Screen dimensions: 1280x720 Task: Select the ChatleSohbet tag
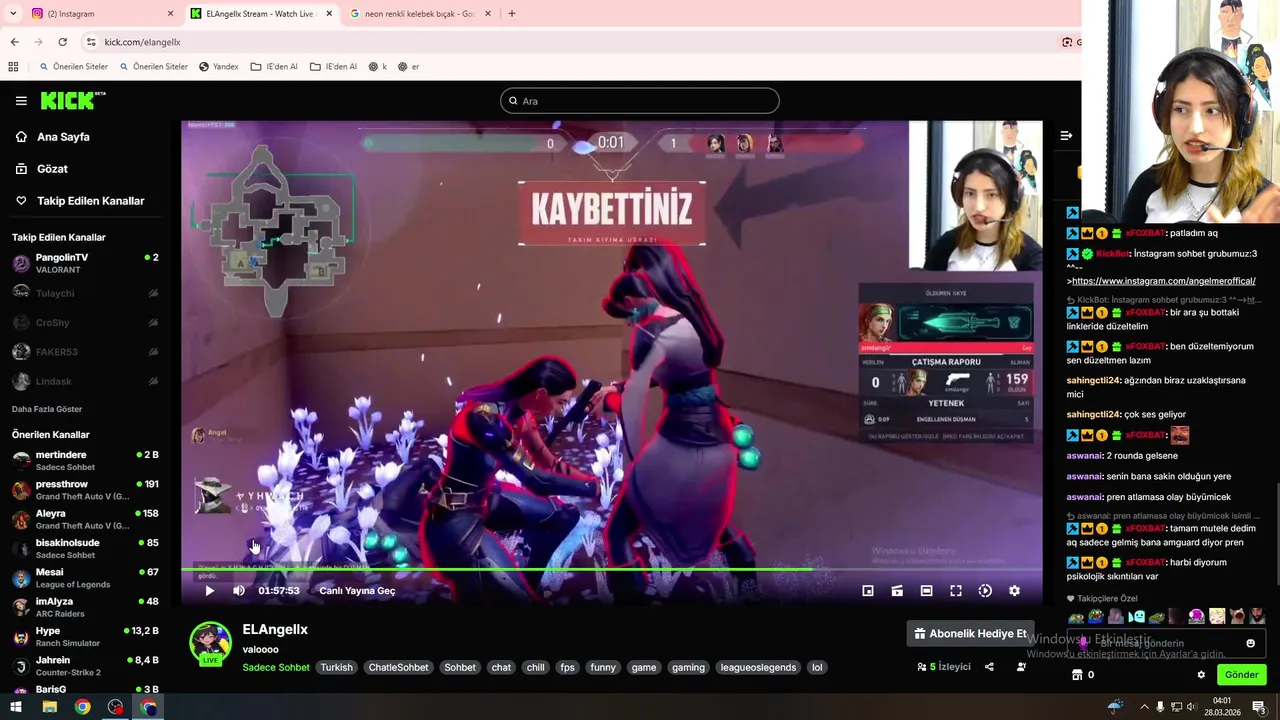[398, 667]
